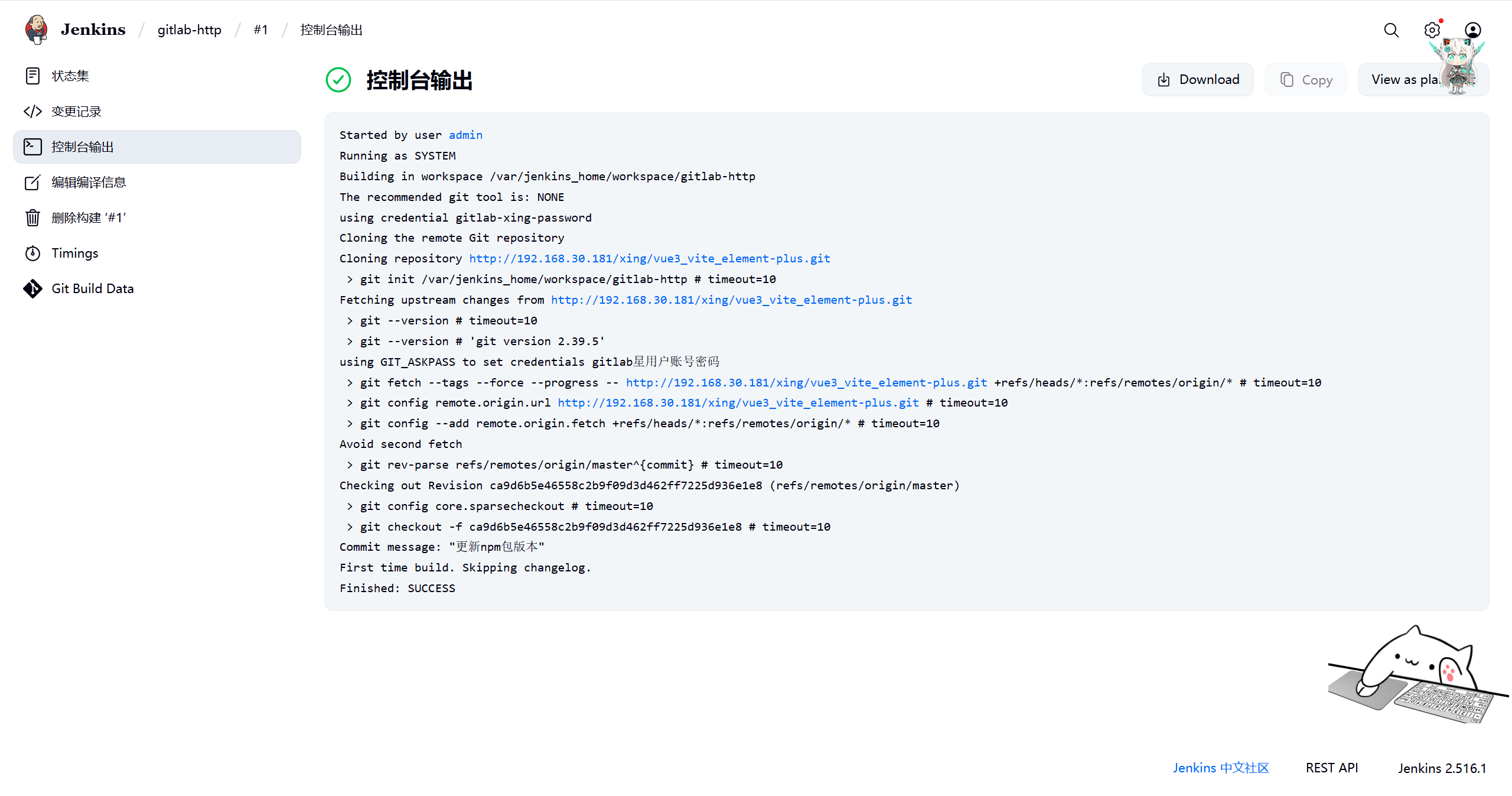
Task: Open the 状态集 sidebar item
Action: [x=157, y=76]
